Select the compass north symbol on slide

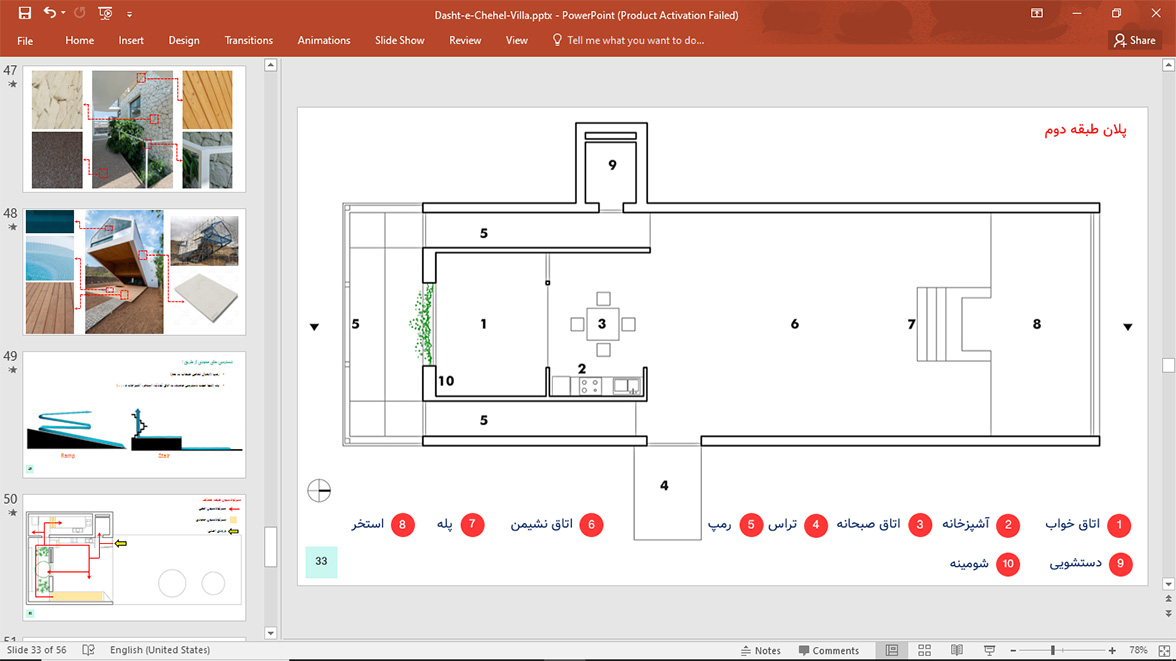(x=319, y=491)
